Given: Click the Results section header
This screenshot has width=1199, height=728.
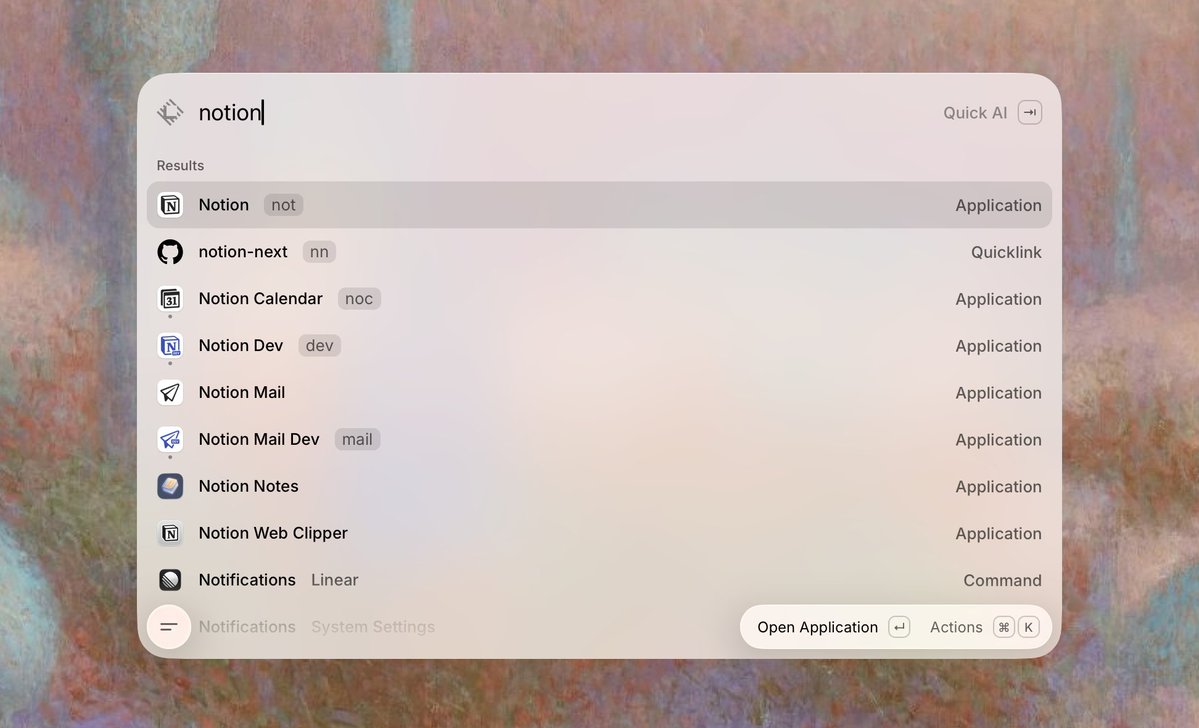Looking at the screenshot, I should (180, 165).
